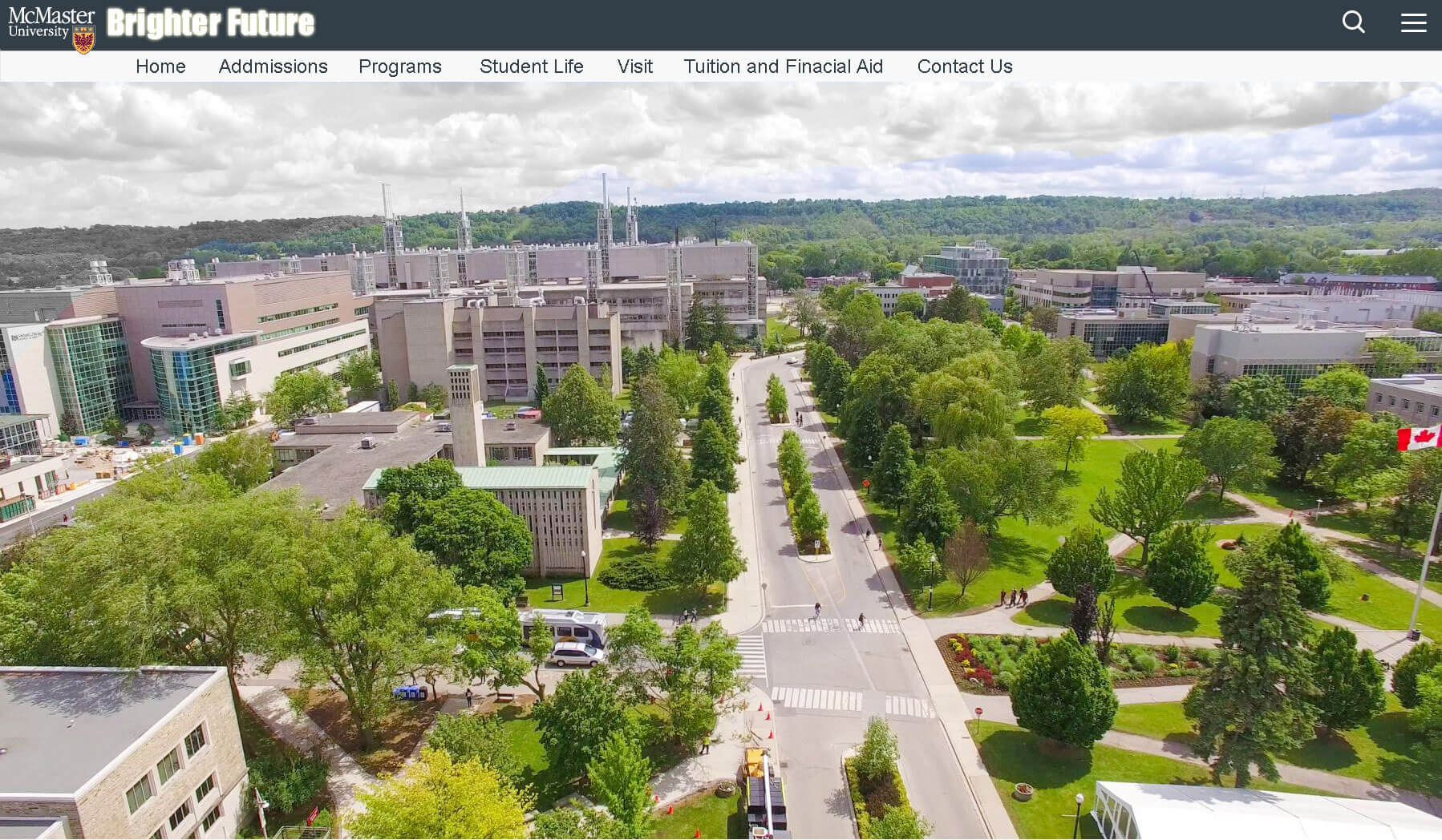This screenshot has width=1442, height=840.
Task: Click the Brighter Future site title
Action: coord(211,24)
